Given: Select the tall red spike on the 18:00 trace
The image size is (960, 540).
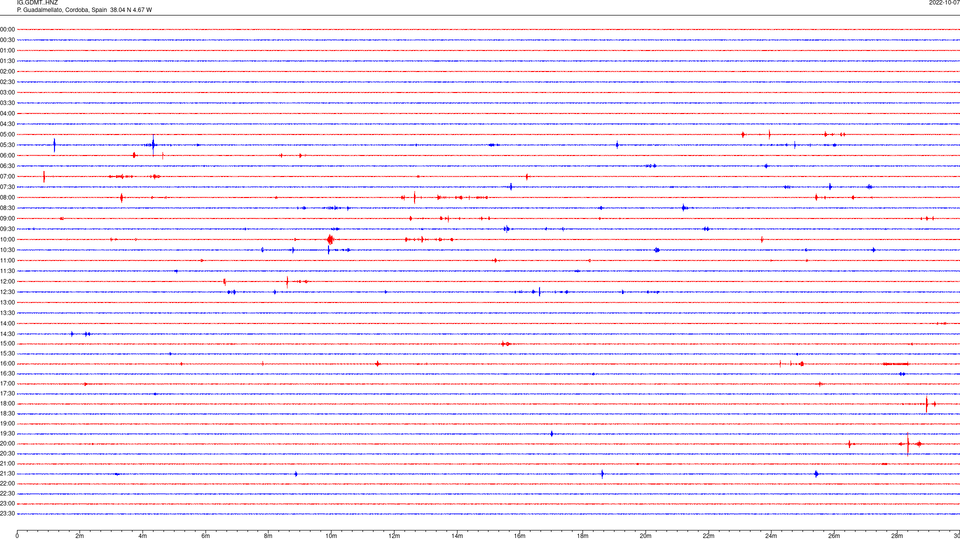Looking at the screenshot, I should tap(926, 404).
